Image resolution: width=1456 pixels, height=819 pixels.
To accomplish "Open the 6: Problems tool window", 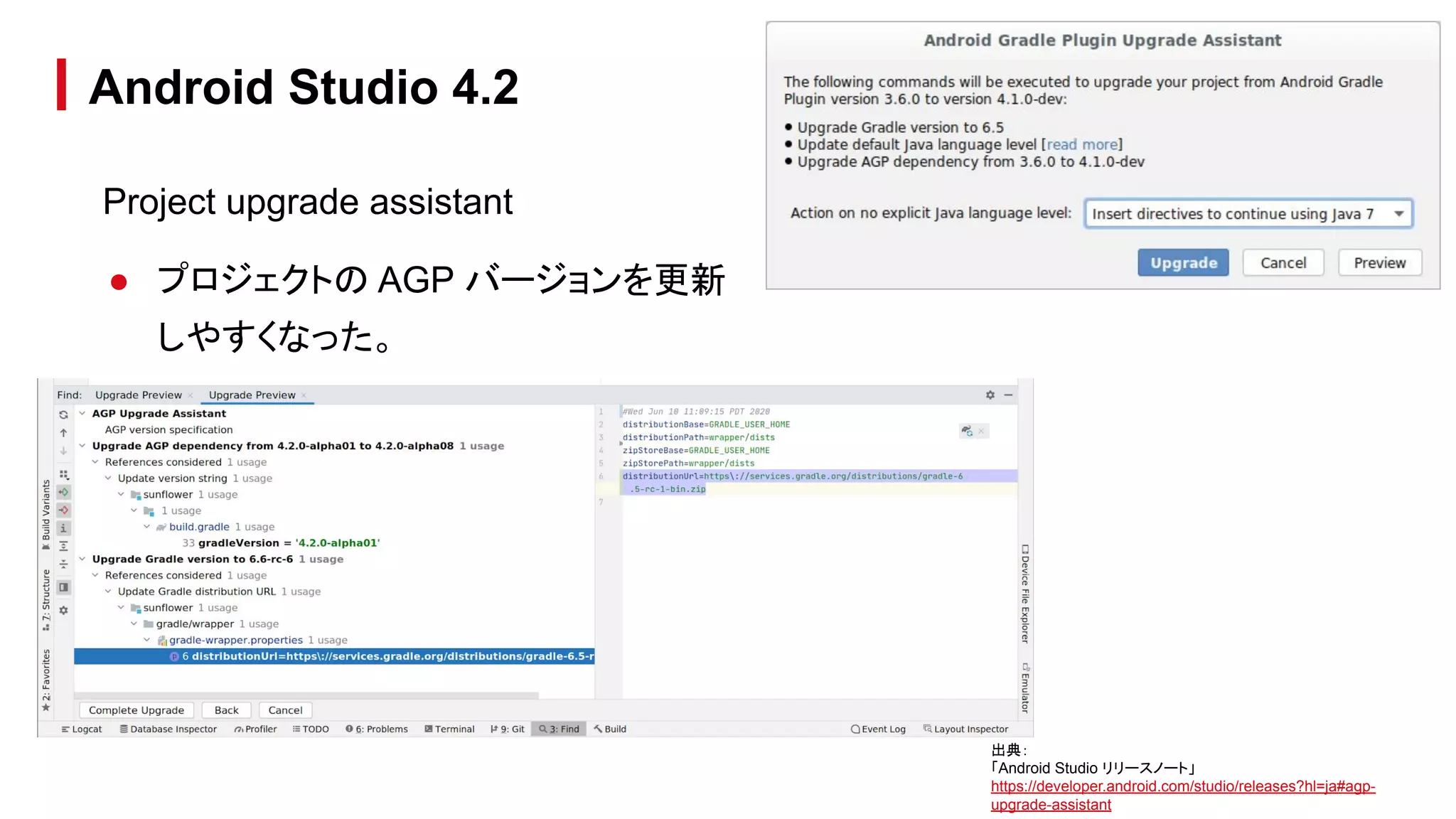I will [x=377, y=729].
